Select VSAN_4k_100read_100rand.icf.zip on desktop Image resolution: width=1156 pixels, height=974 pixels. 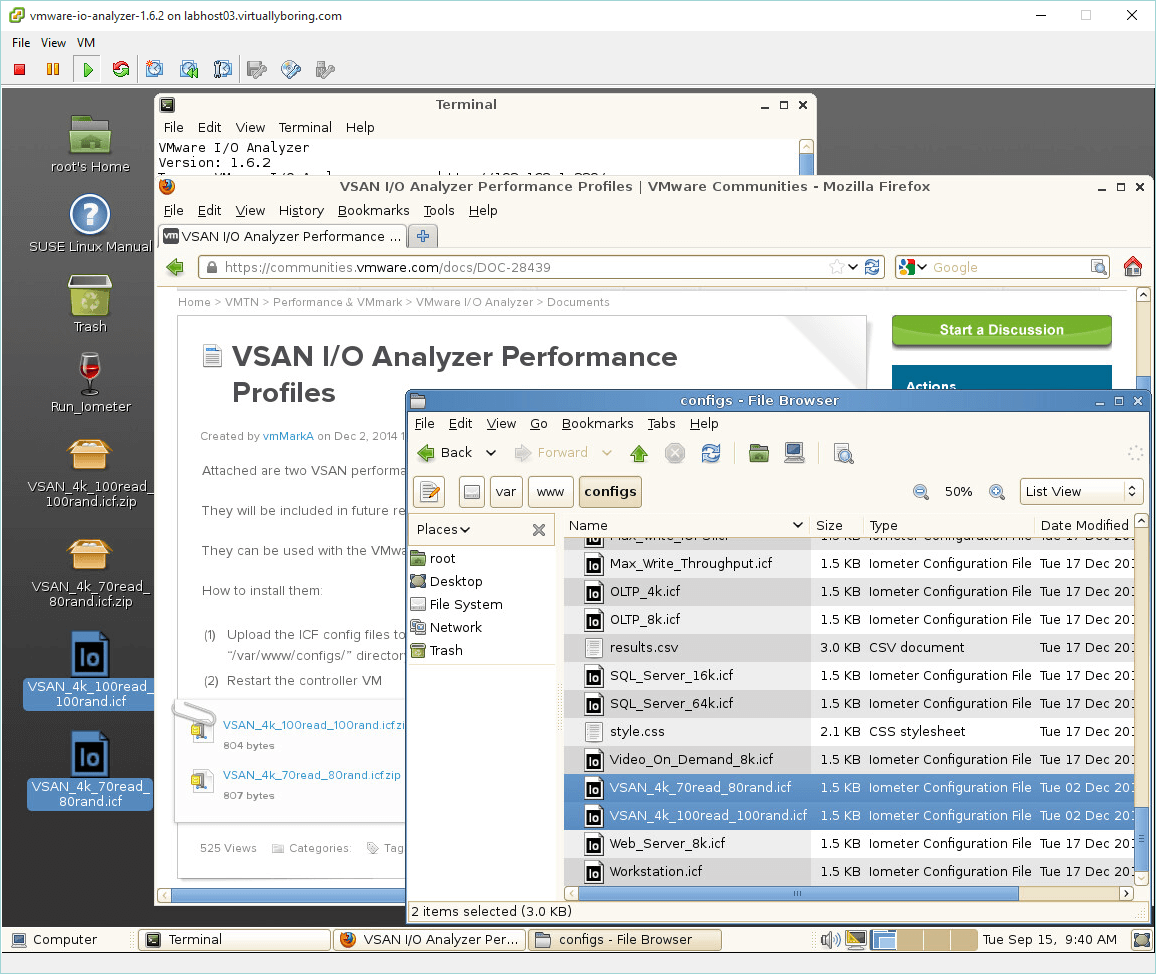tap(90, 473)
